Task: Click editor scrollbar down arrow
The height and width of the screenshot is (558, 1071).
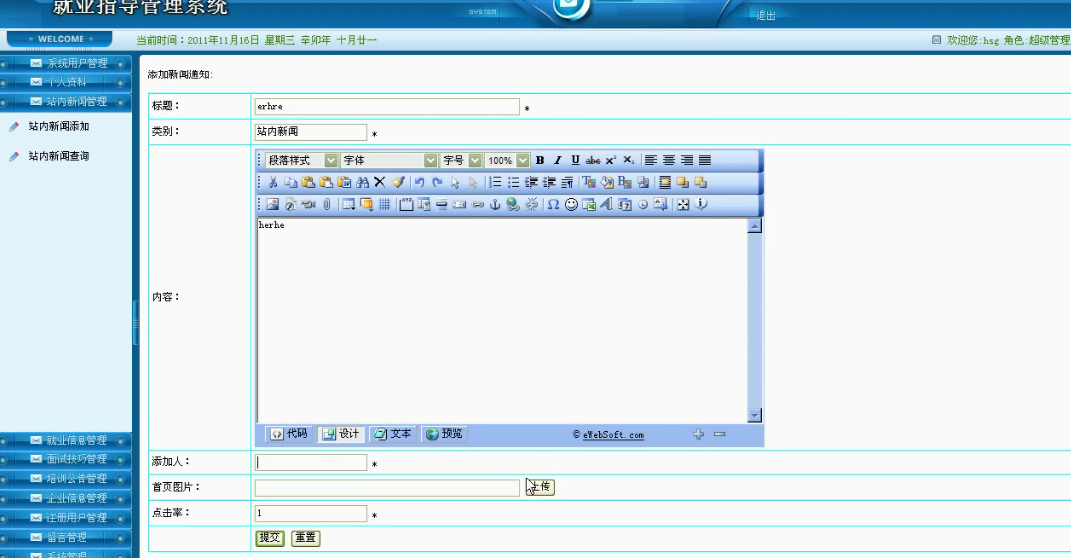Action: point(755,415)
